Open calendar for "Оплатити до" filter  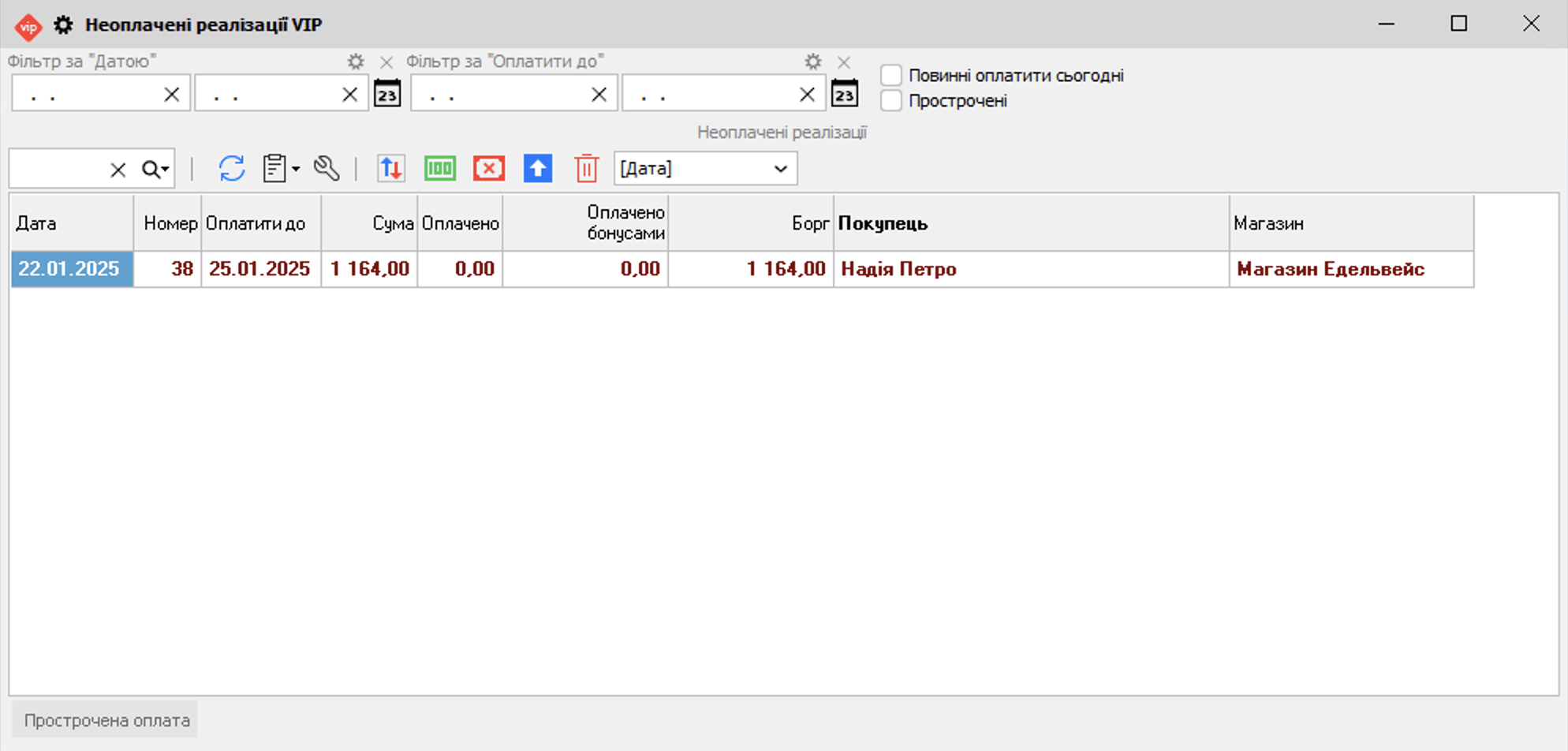(x=845, y=94)
